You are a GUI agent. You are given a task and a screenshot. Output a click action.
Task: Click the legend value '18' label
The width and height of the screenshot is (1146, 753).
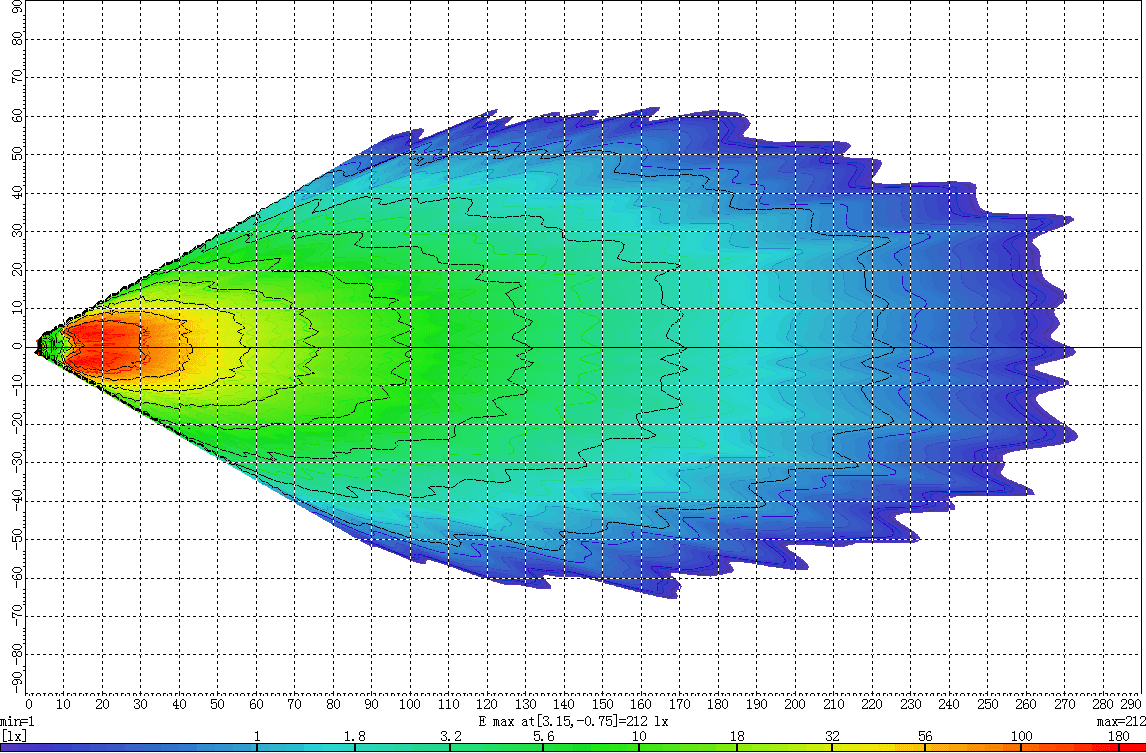coord(737,736)
